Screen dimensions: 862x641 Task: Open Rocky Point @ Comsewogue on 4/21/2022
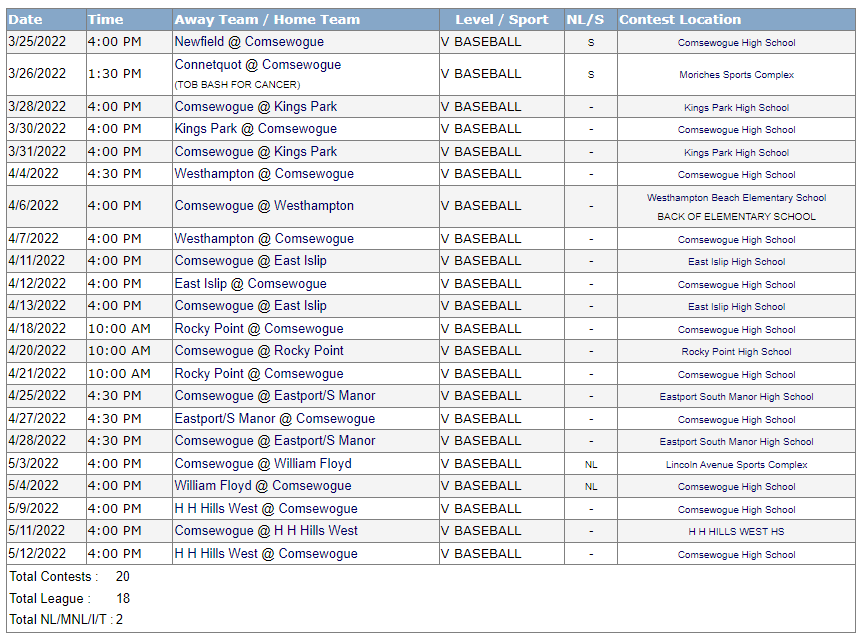pyautogui.click(x=259, y=374)
